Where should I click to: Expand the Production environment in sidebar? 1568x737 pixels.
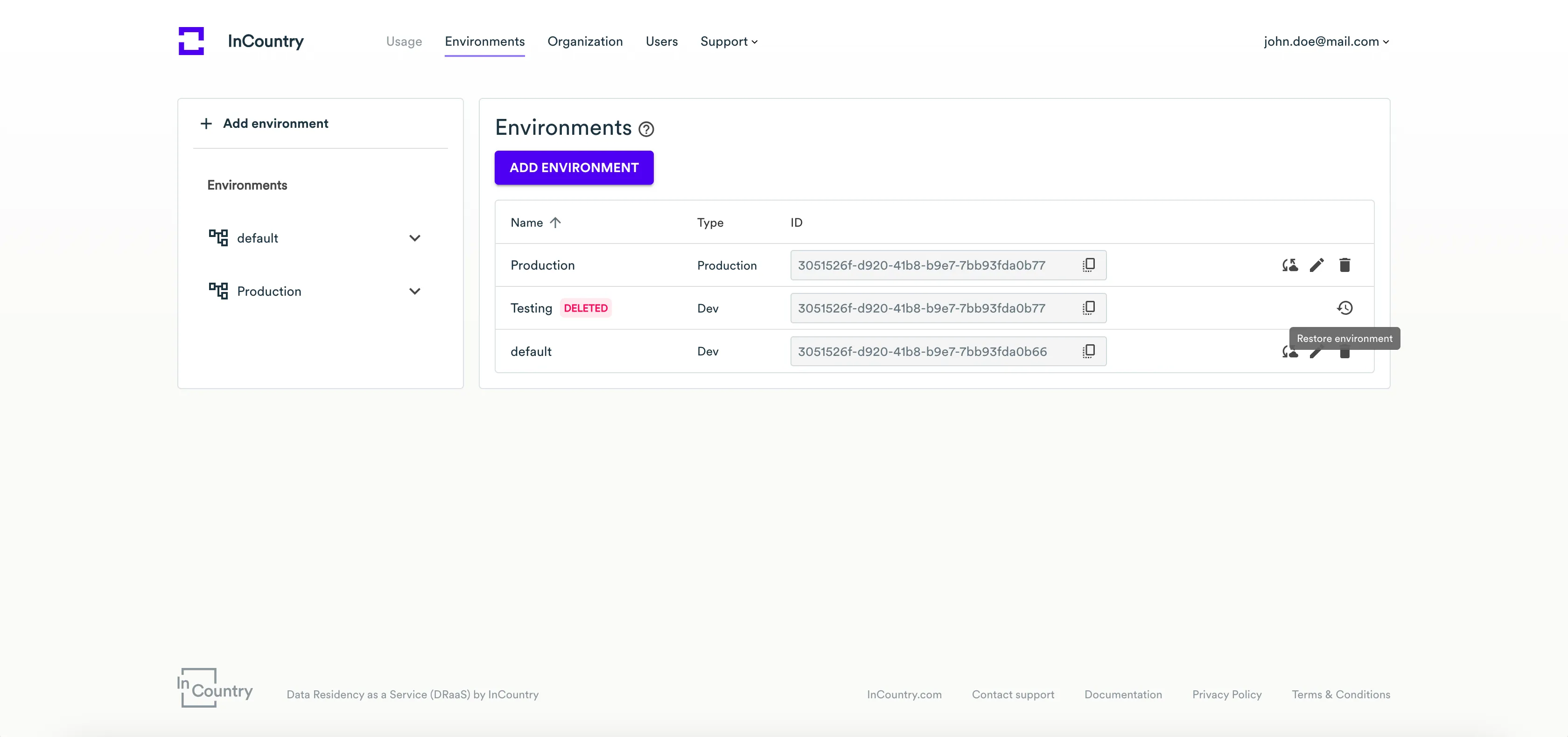[414, 291]
